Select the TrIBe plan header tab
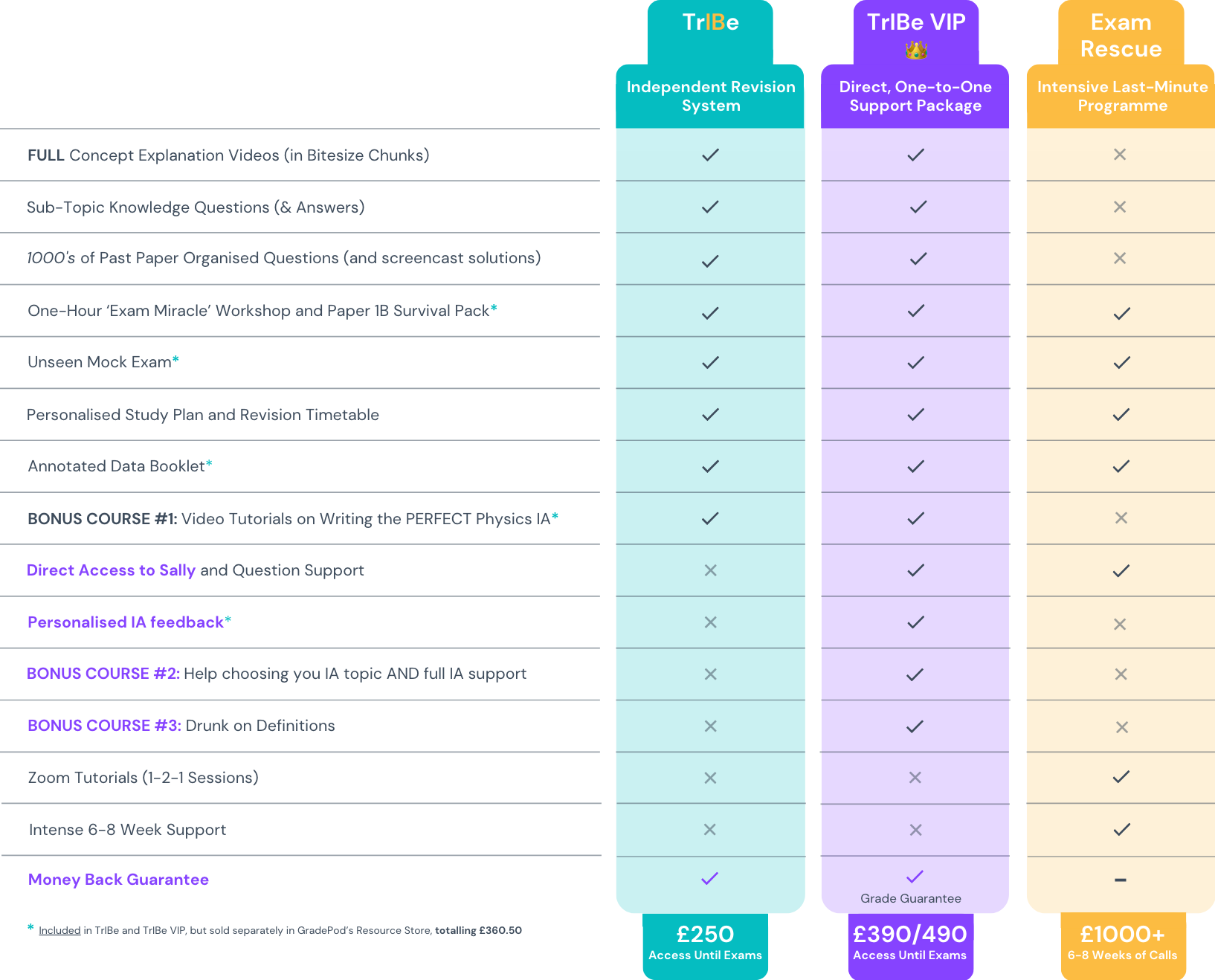 pyautogui.click(x=710, y=24)
